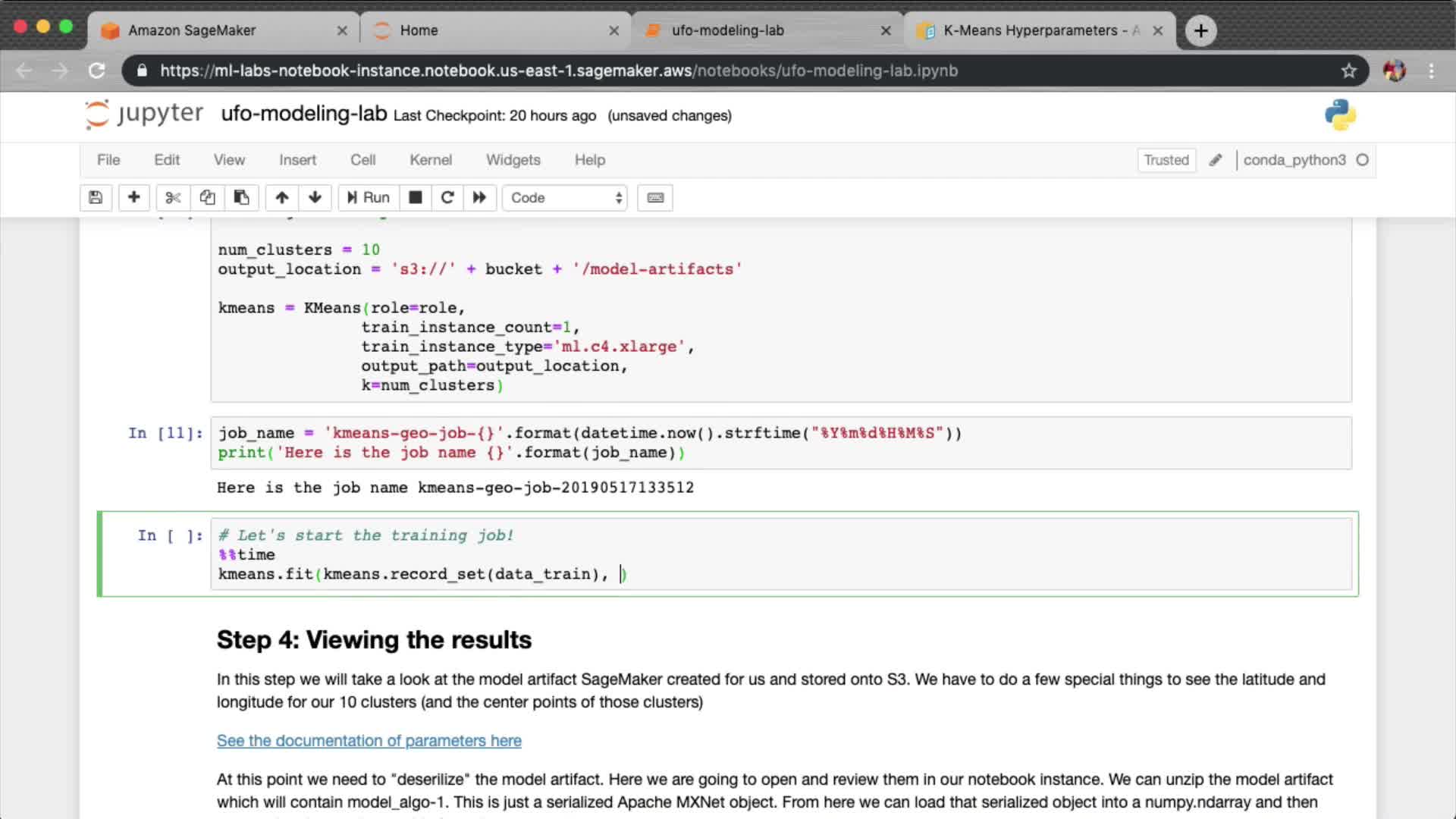Viewport: 1456px width, 819px height.
Task: Restart kernel and rerun all with the fast-forward icon
Action: (479, 198)
